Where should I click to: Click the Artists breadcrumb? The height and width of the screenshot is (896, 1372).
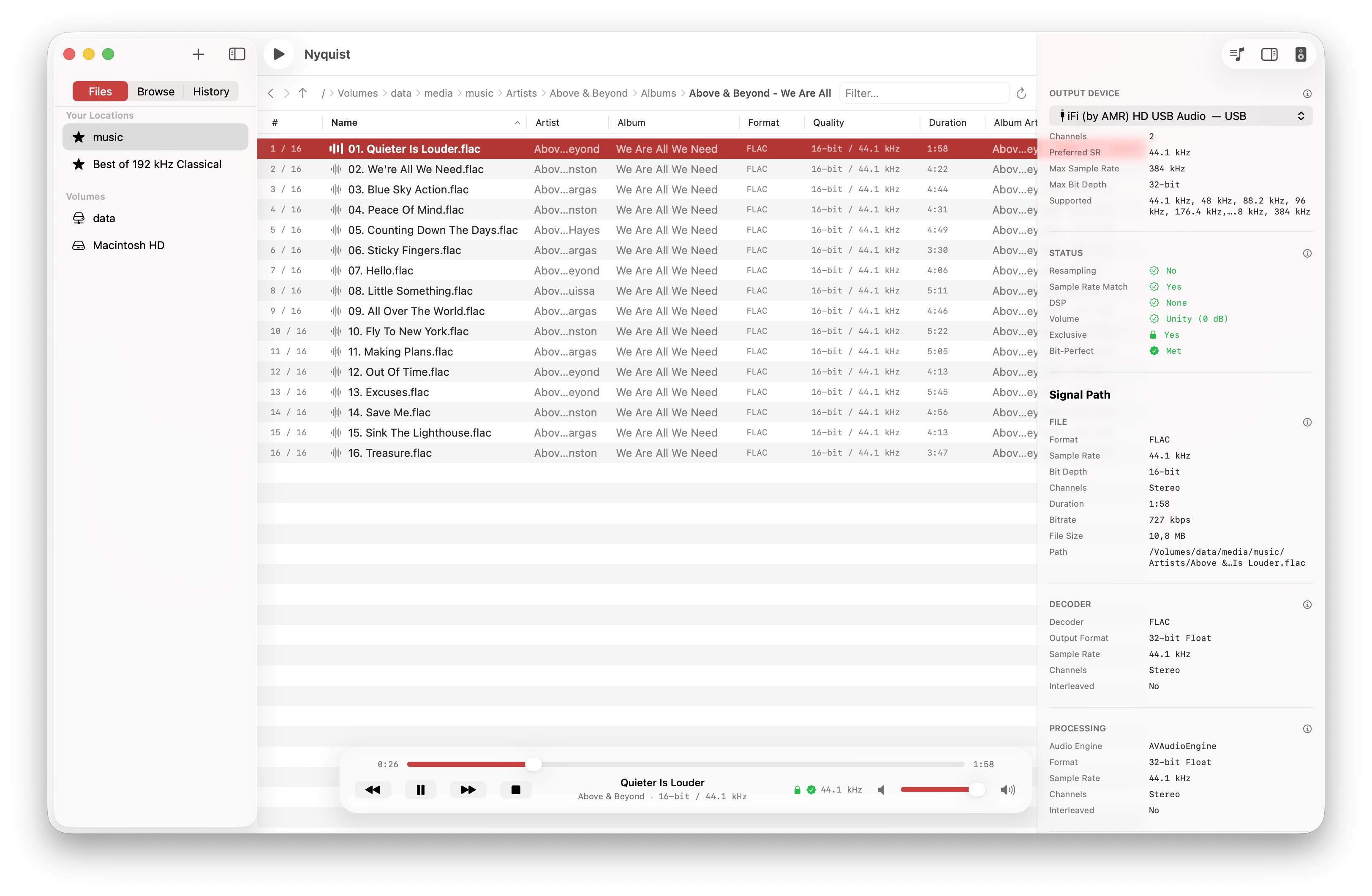click(x=521, y=93)
